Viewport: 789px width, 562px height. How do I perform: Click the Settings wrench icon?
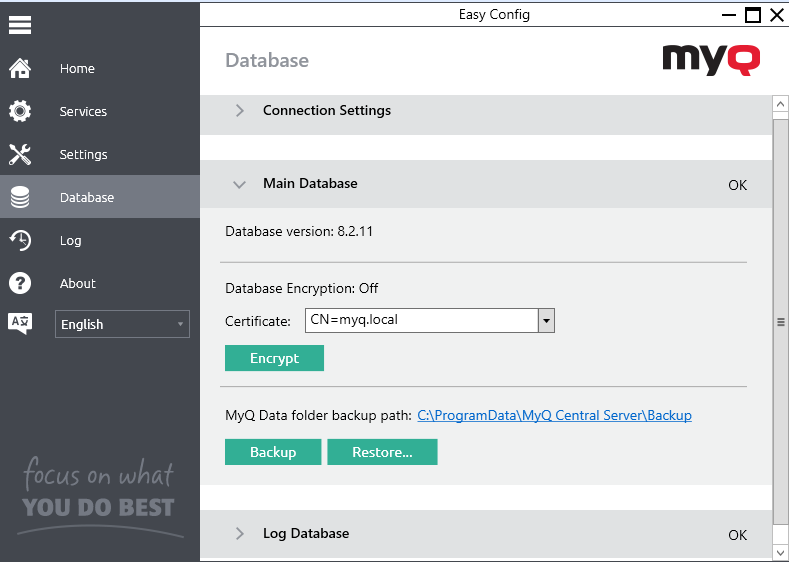tap(20, 155)
